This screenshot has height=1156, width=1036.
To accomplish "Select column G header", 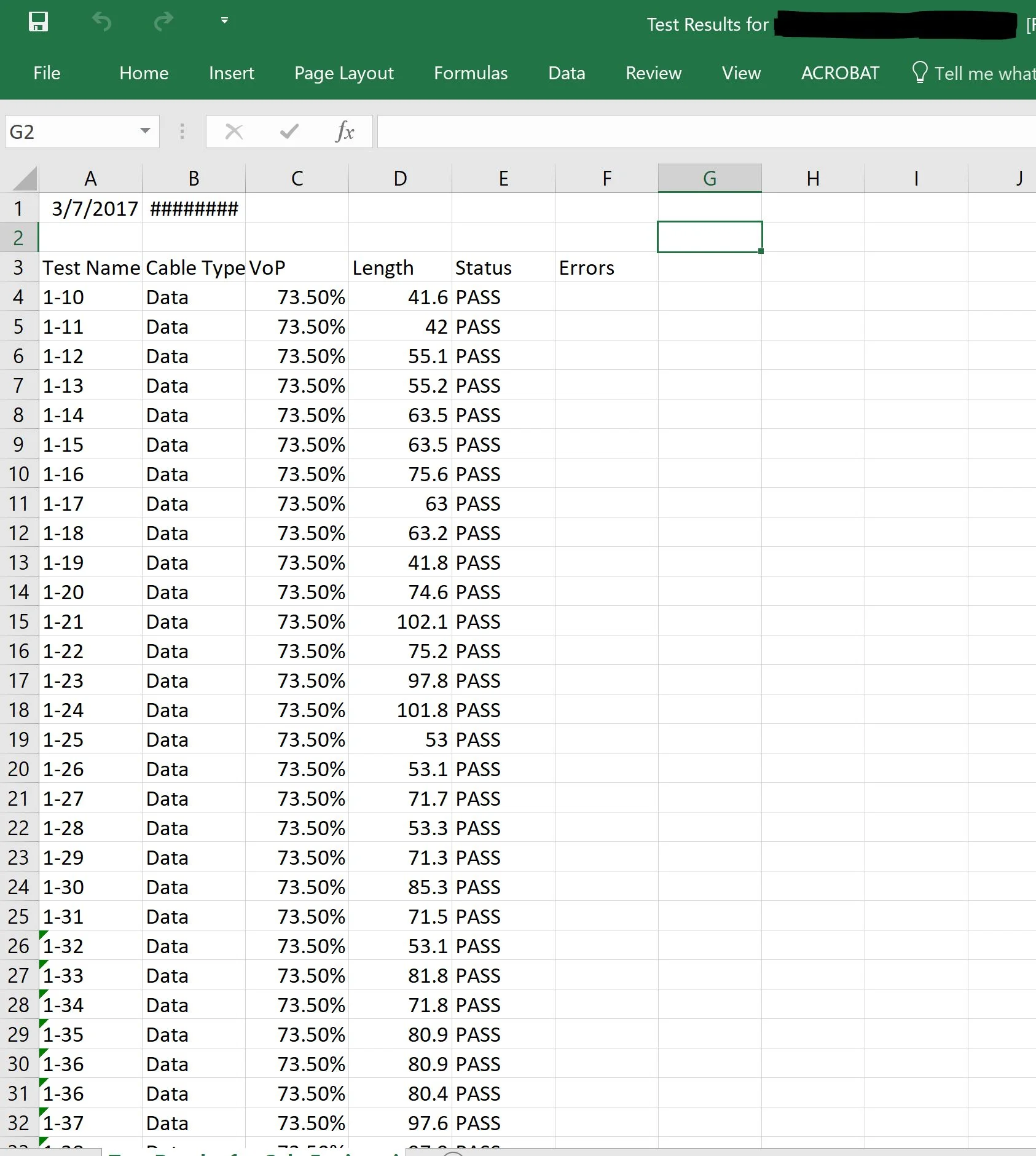I will tap(710, 179).
